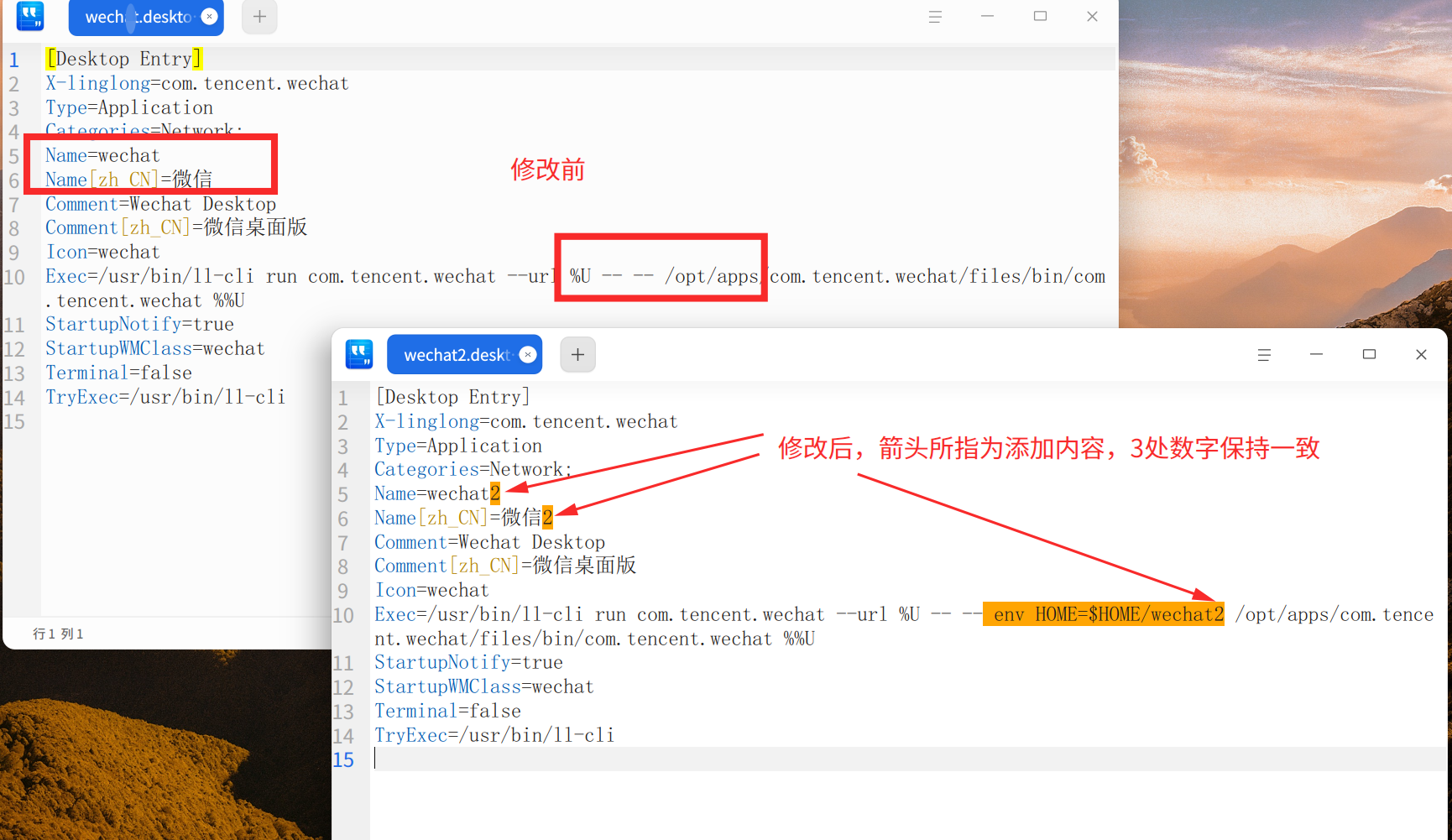
Task: Click Terminal=false line in wechat2 window
Action: 447,711
